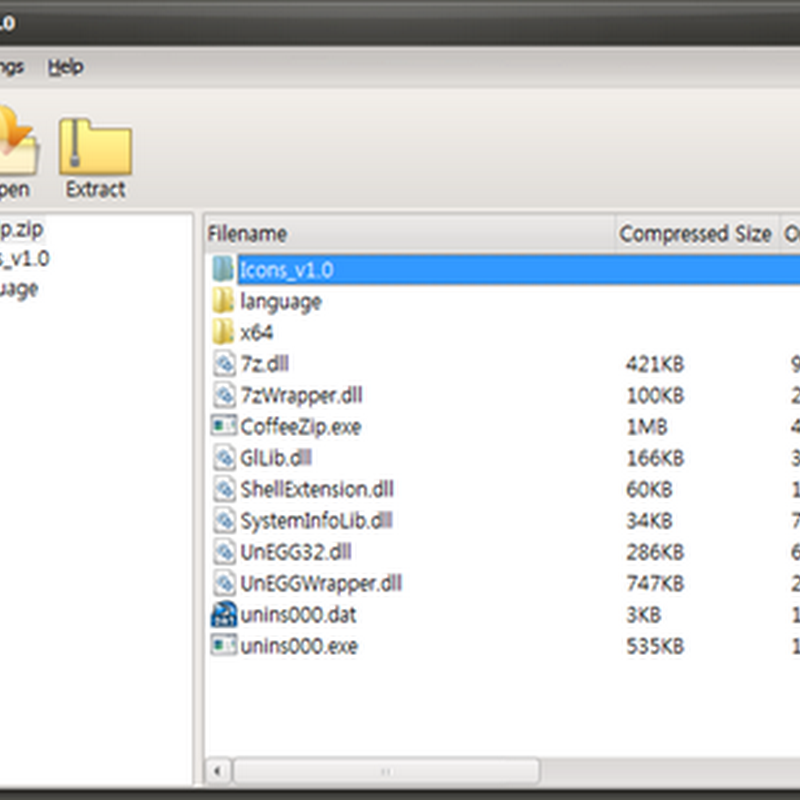Sort by the Filename column header
This screenshot has height=800, width=800.
(410, 234)
